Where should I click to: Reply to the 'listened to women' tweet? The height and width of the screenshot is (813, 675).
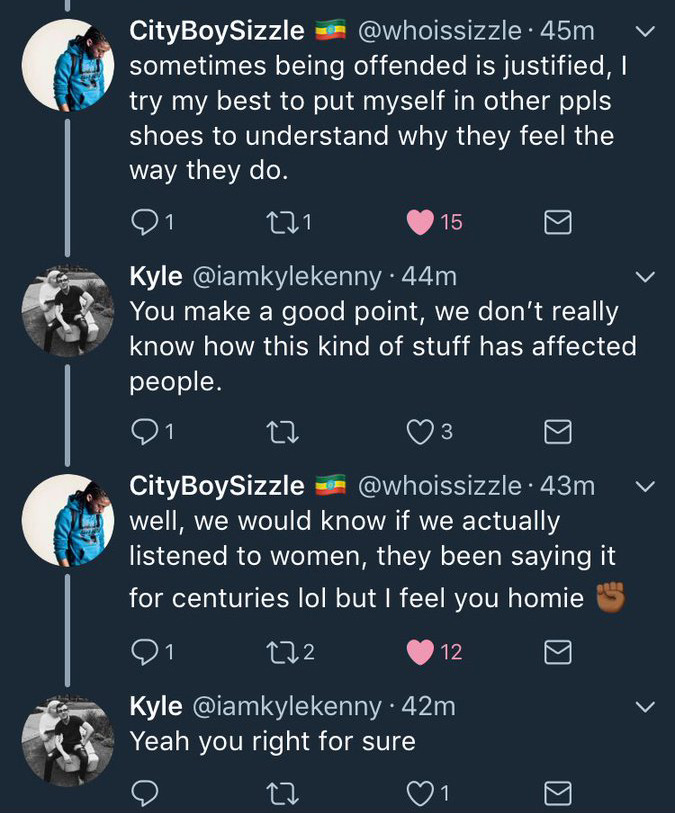click(146, 651)
